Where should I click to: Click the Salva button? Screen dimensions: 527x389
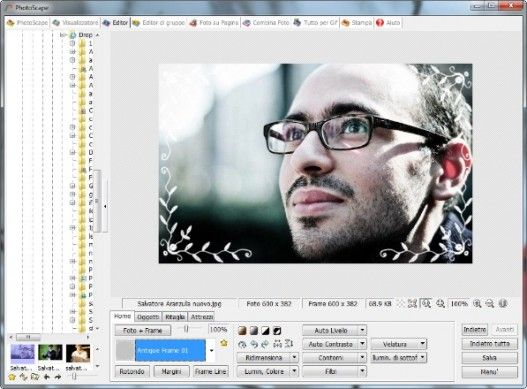(x=490, y=358)
